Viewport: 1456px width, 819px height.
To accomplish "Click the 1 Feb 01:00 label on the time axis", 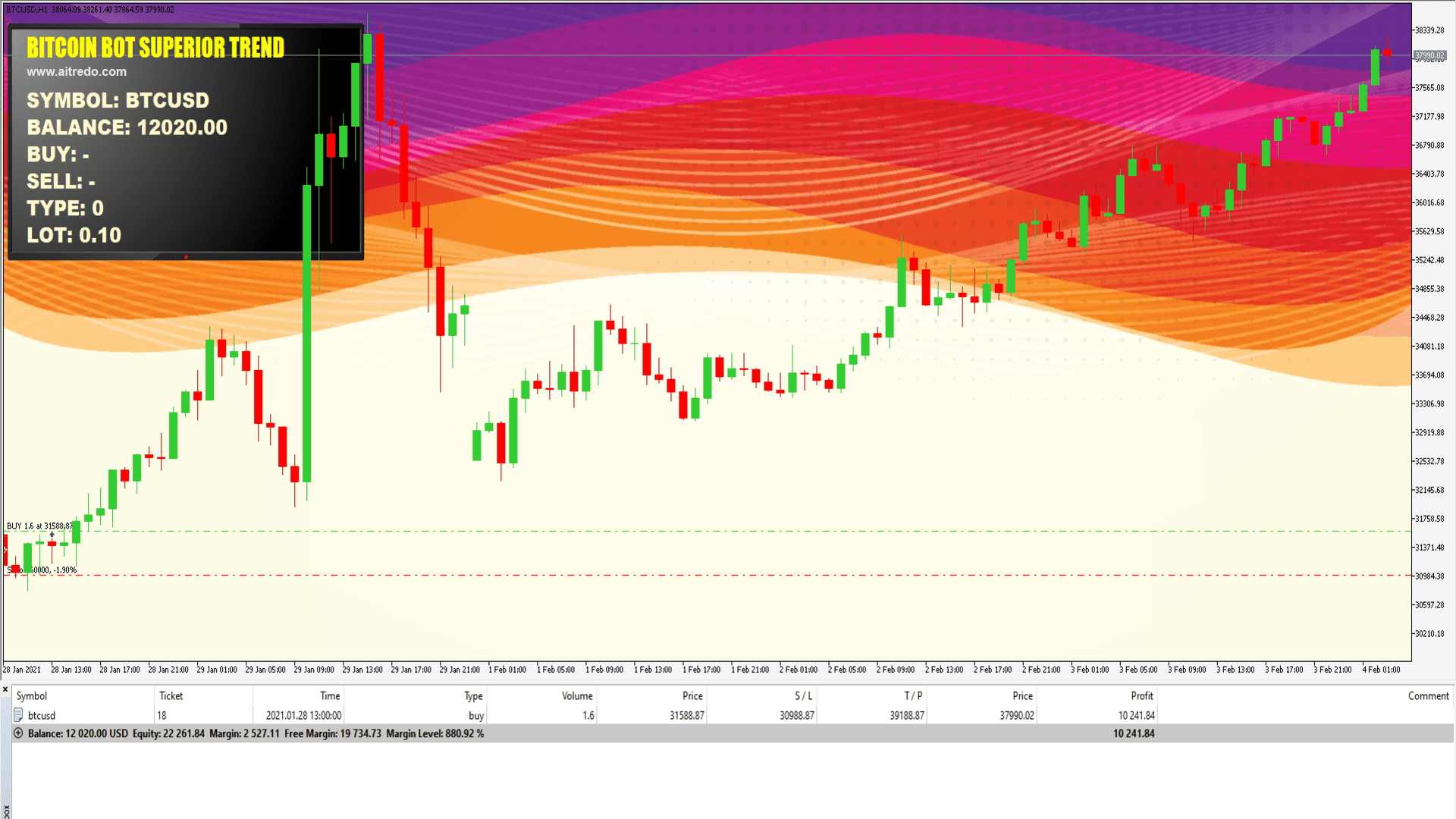I will 507,670.
